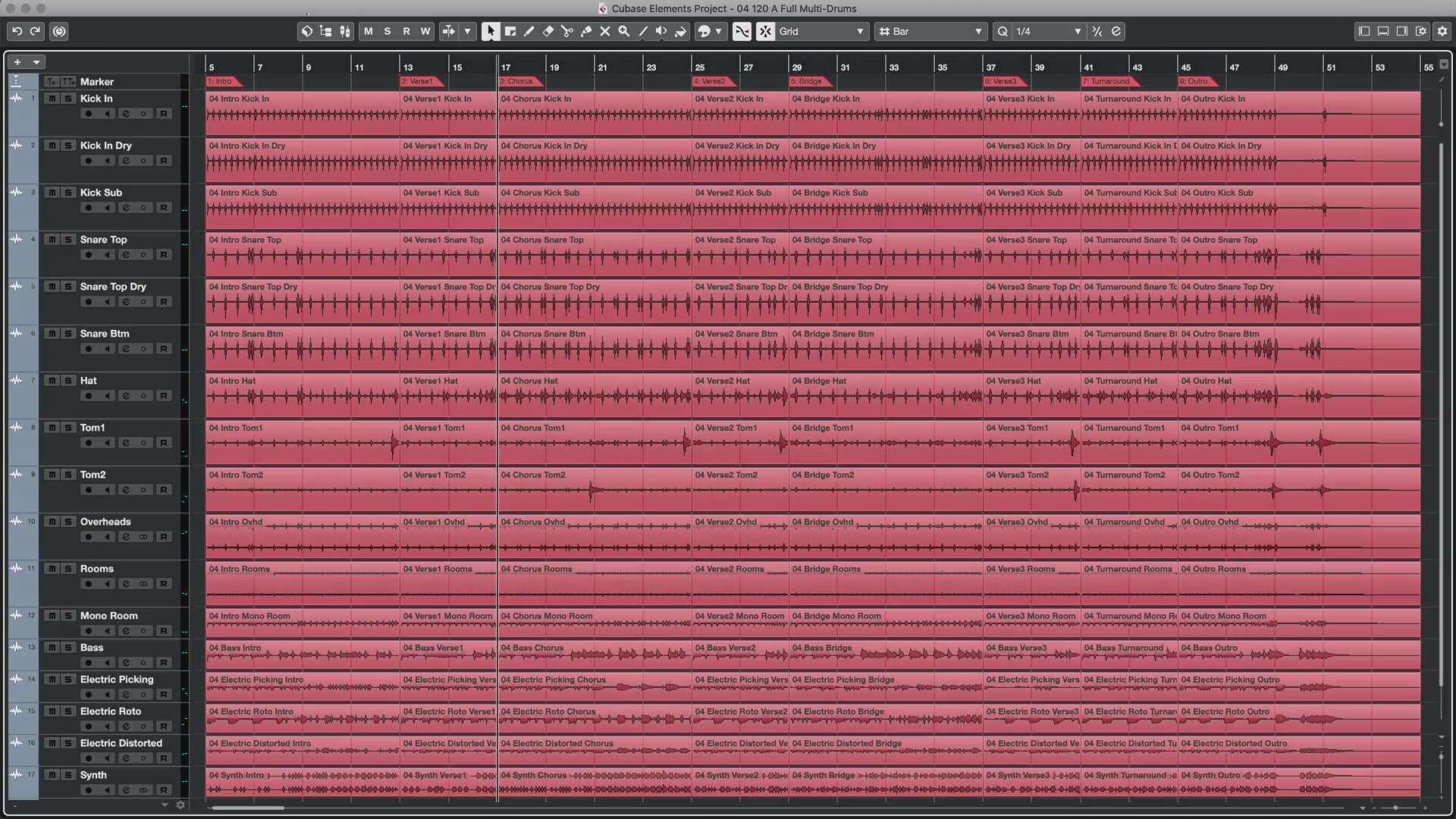Solo the Synth track

(68, 775)
